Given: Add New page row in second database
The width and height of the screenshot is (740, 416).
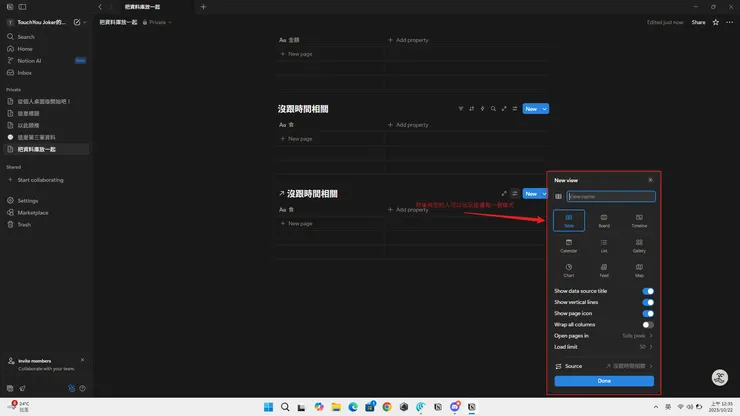Looking at the screenshot, I should [x=296, y=139].
